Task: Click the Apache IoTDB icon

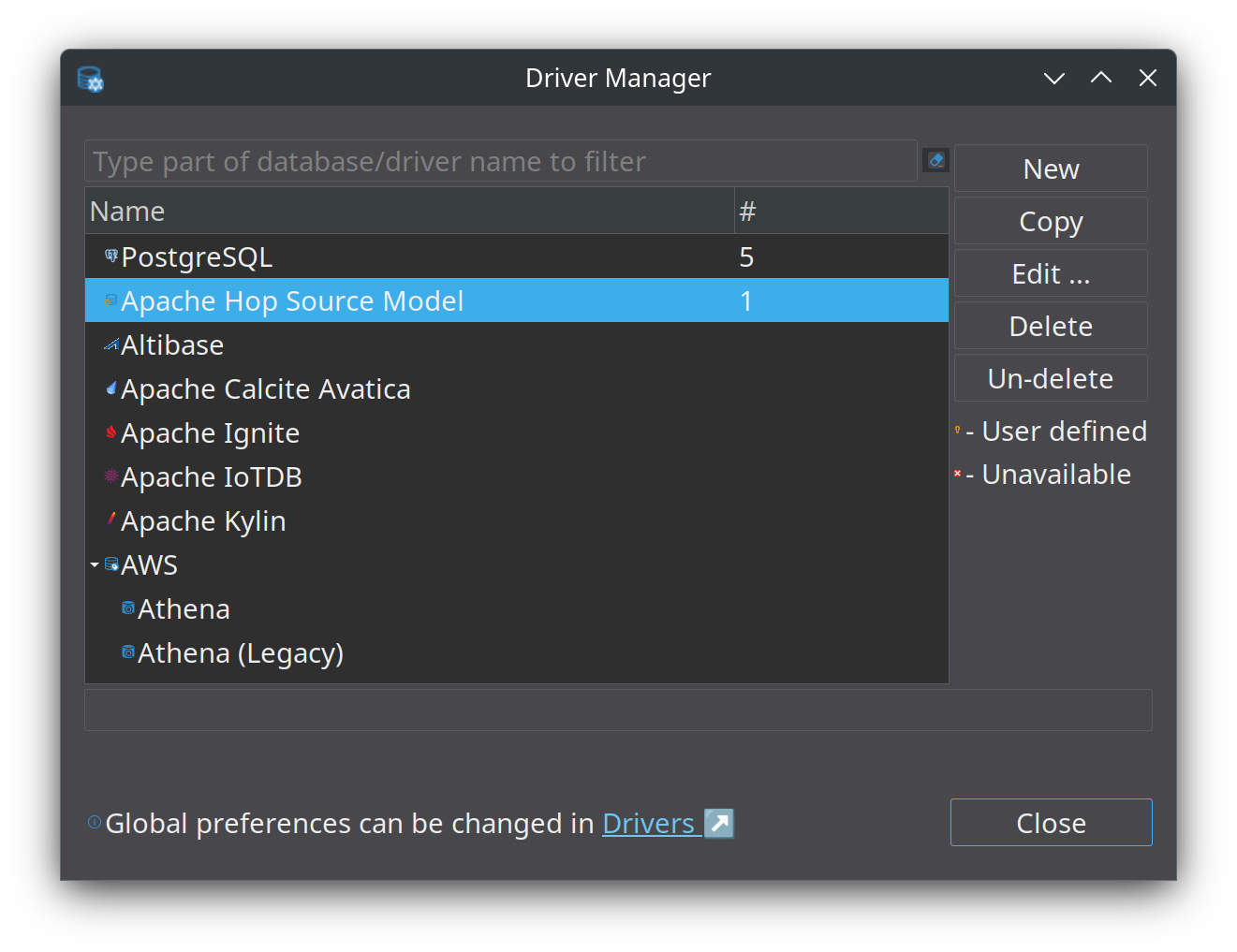Action: (111, 476)
